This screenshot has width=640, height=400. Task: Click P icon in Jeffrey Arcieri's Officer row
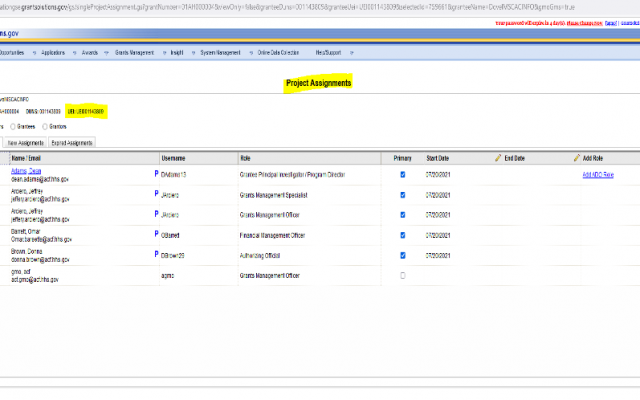(156, 213)
